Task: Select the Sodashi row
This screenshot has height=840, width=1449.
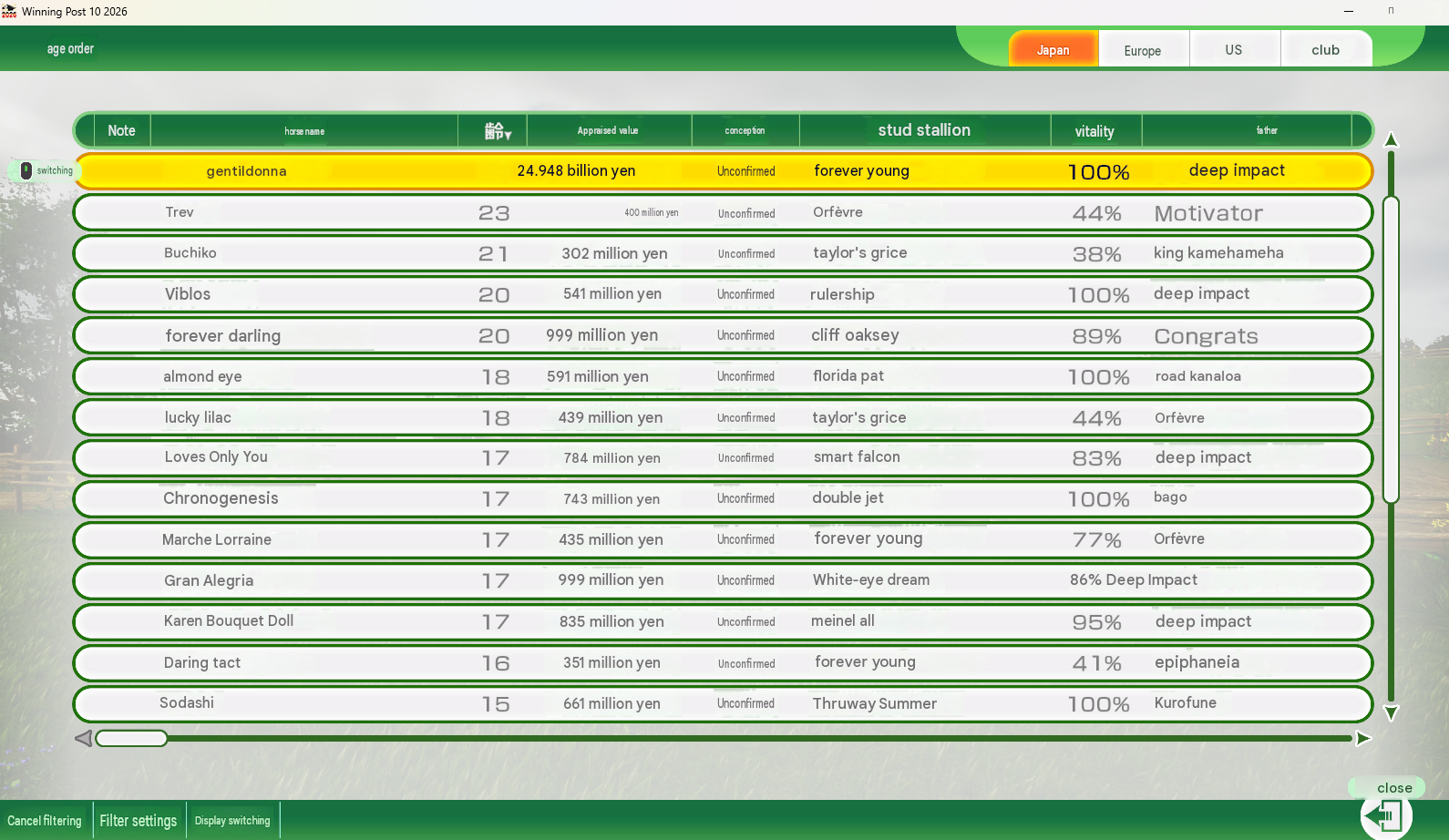Action: point(723,704)
